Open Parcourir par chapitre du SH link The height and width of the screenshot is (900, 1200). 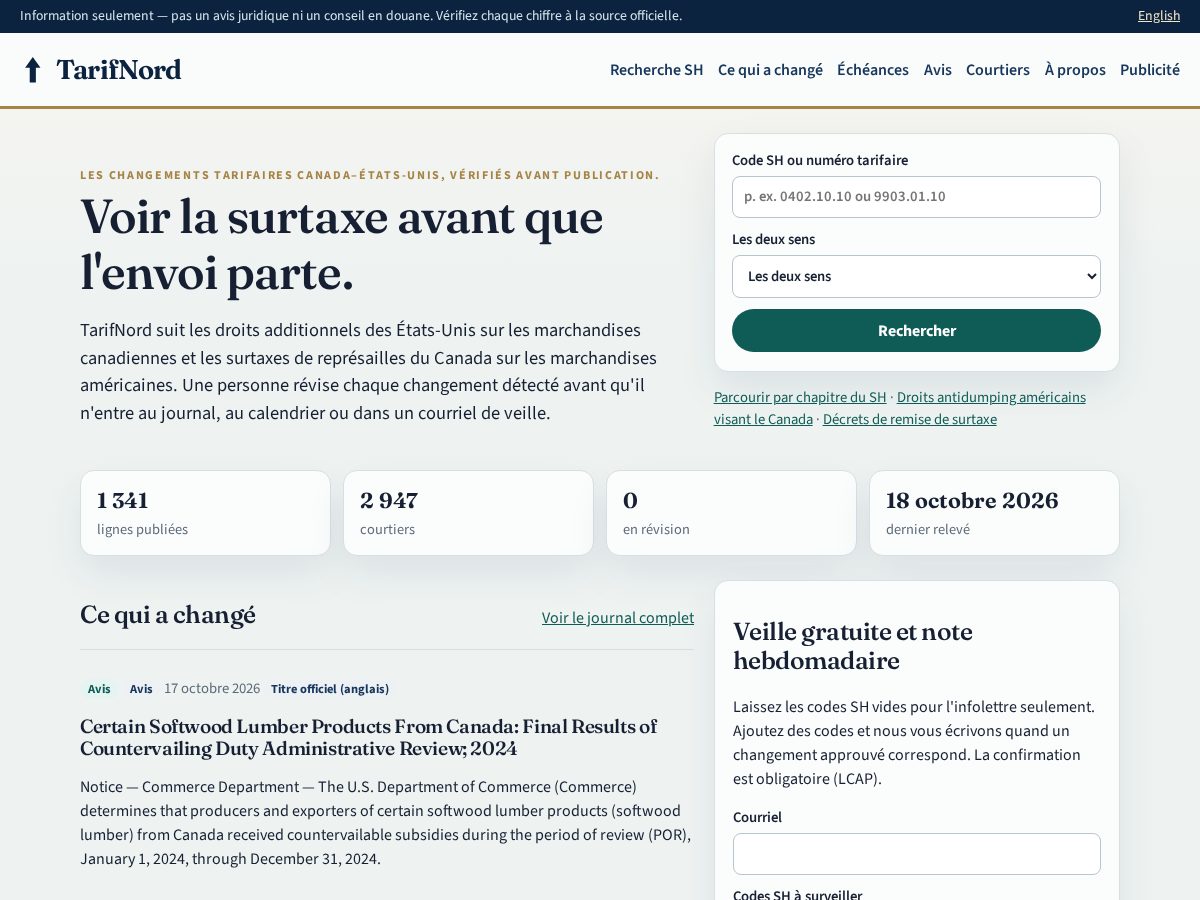point(800,397)
